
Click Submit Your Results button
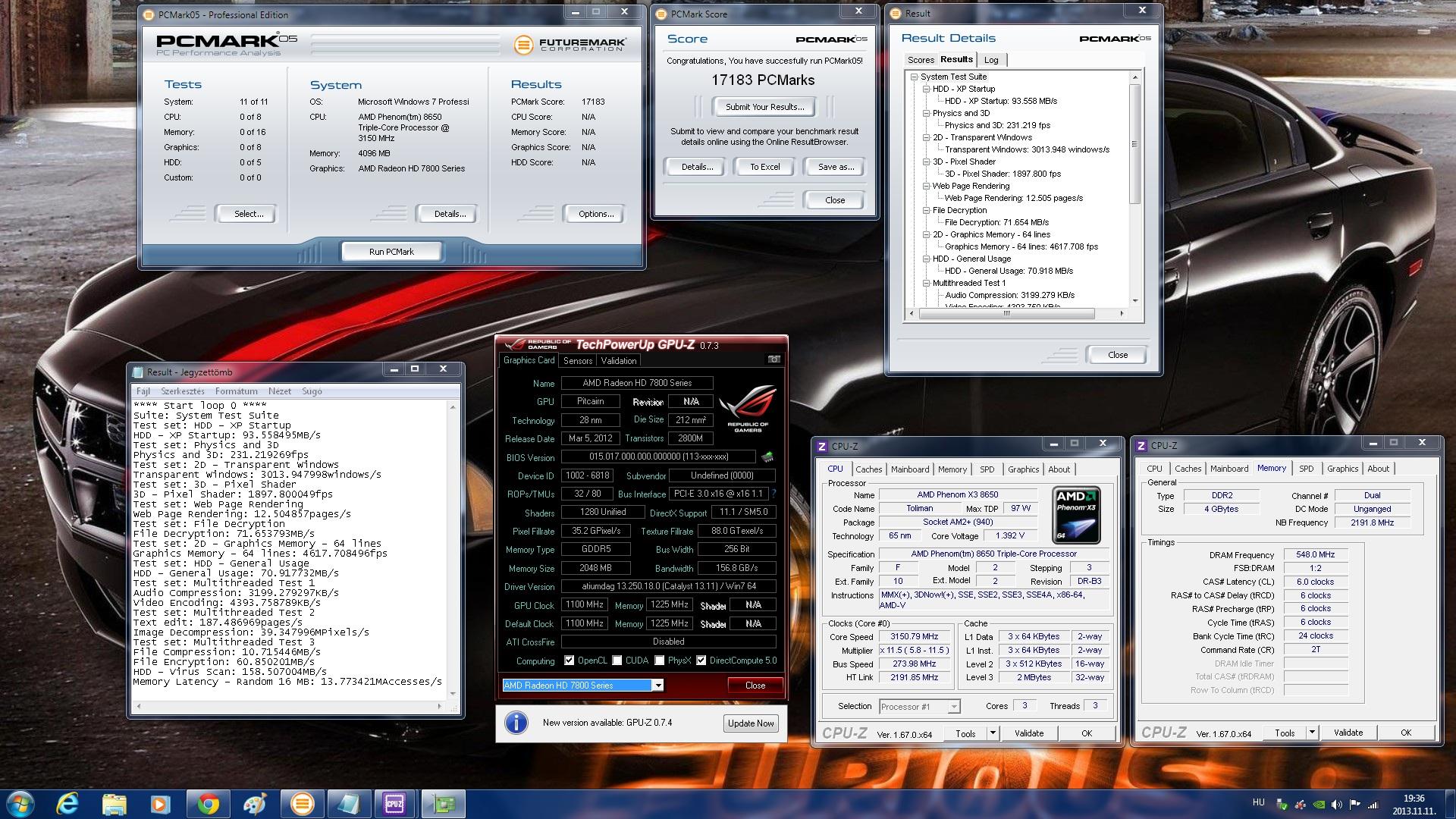765,107
